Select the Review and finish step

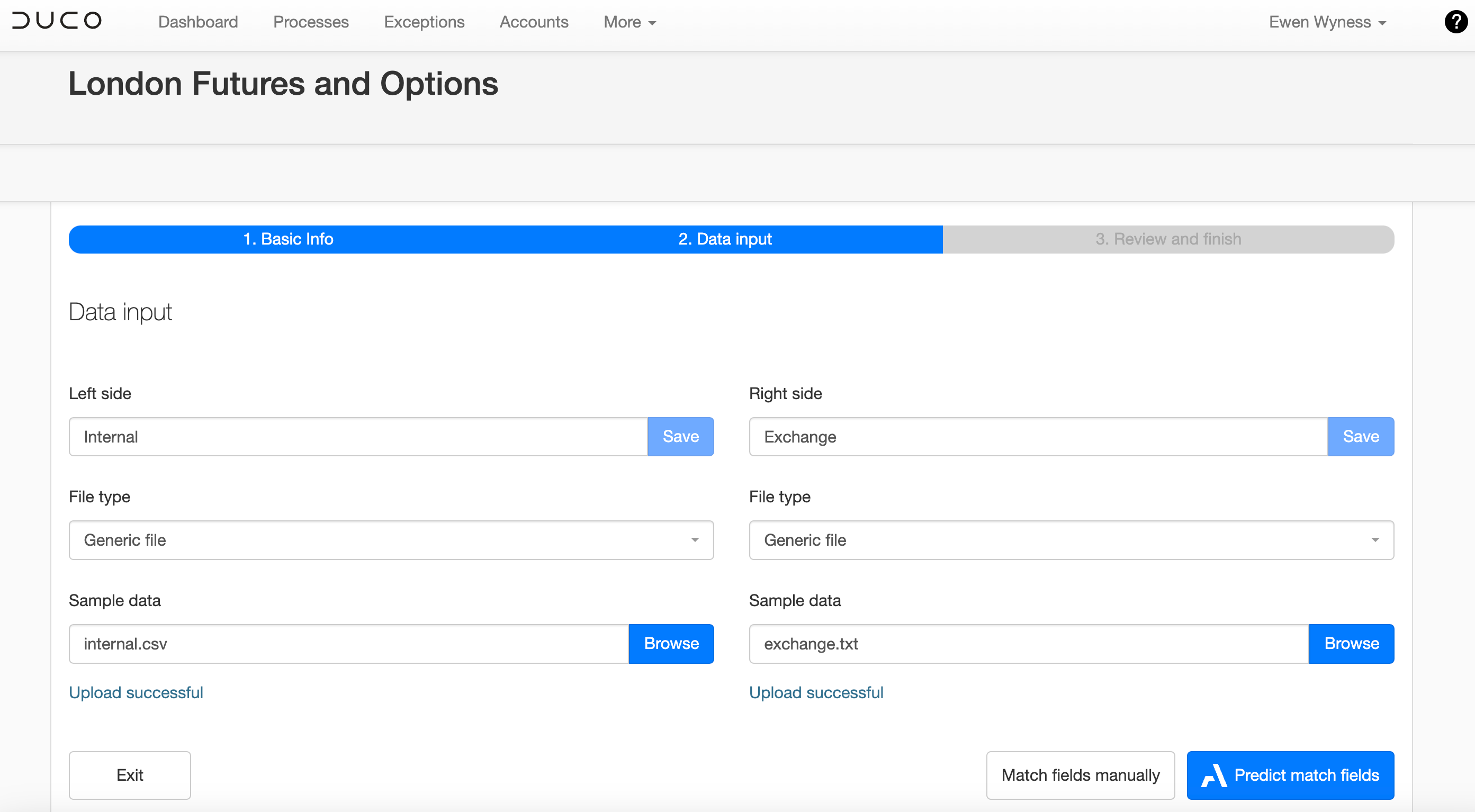point(1168,239)
